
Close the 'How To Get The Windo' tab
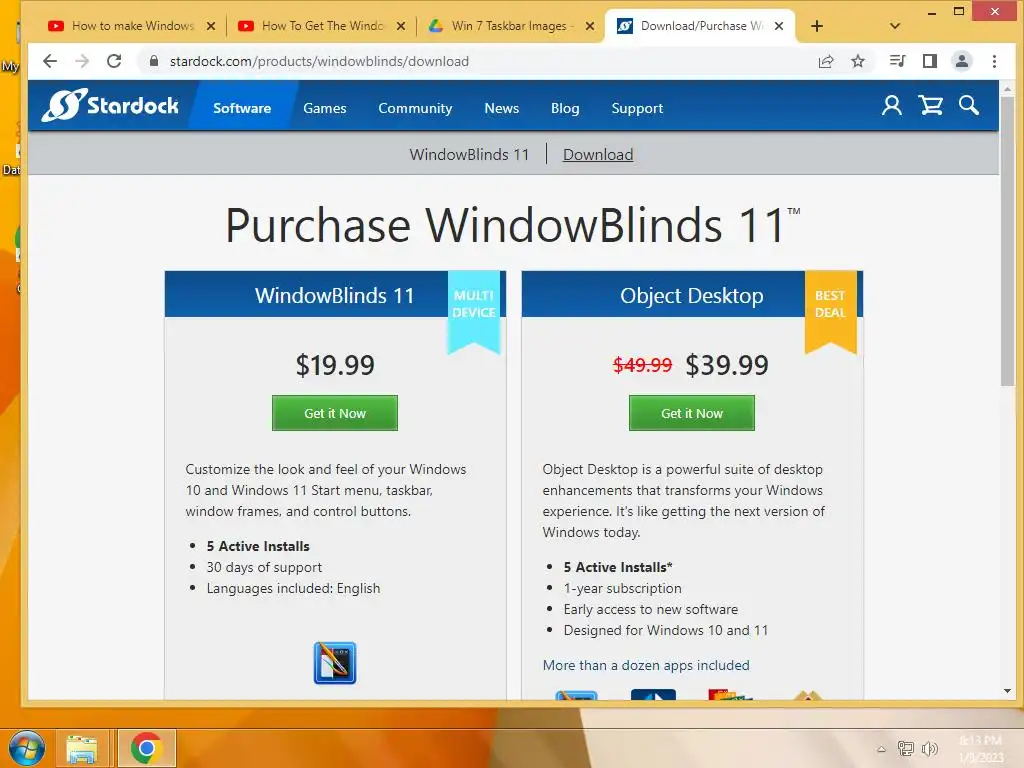pos(400,26)
